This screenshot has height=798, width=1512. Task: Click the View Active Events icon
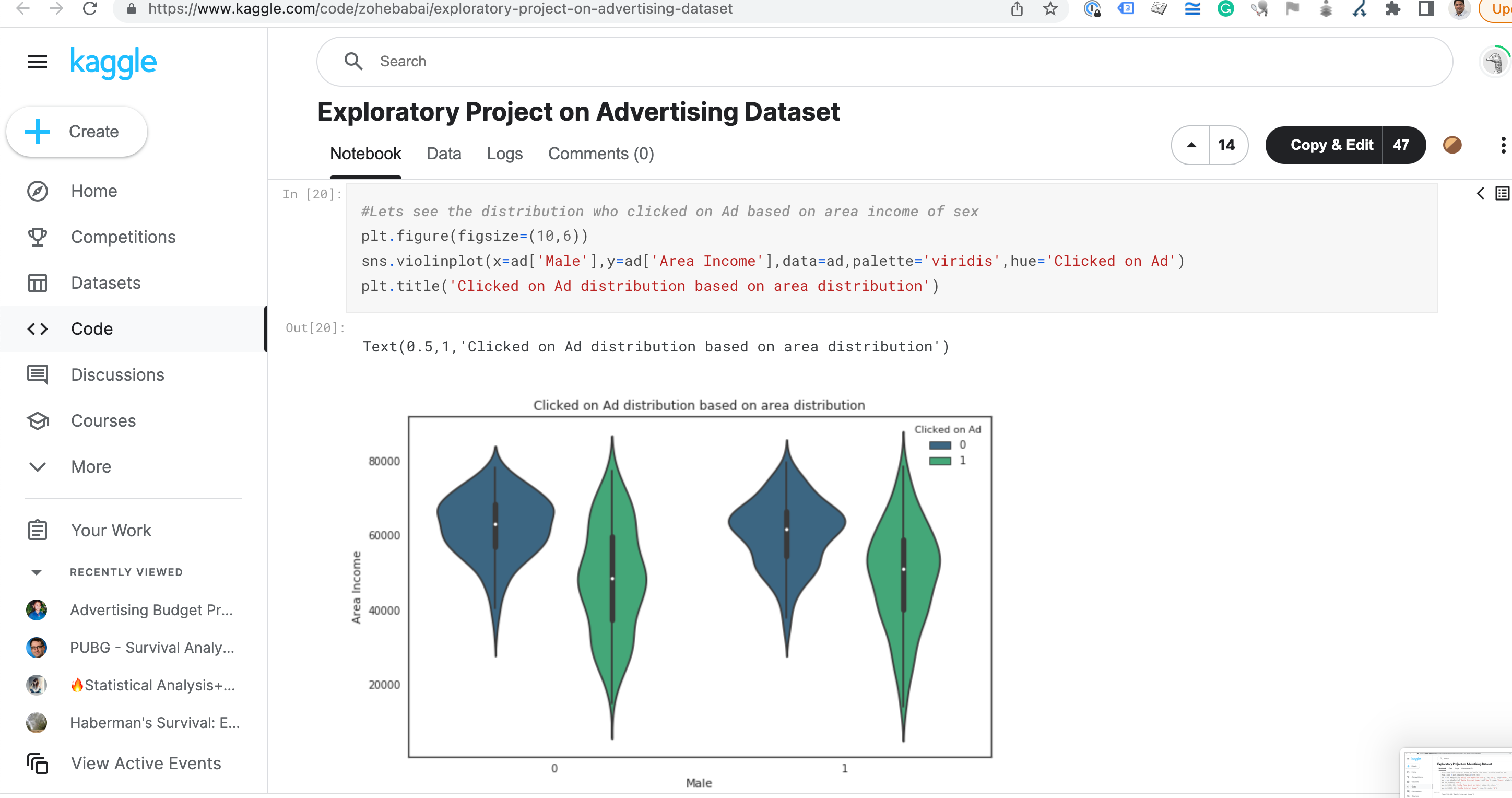pos(37,764)
